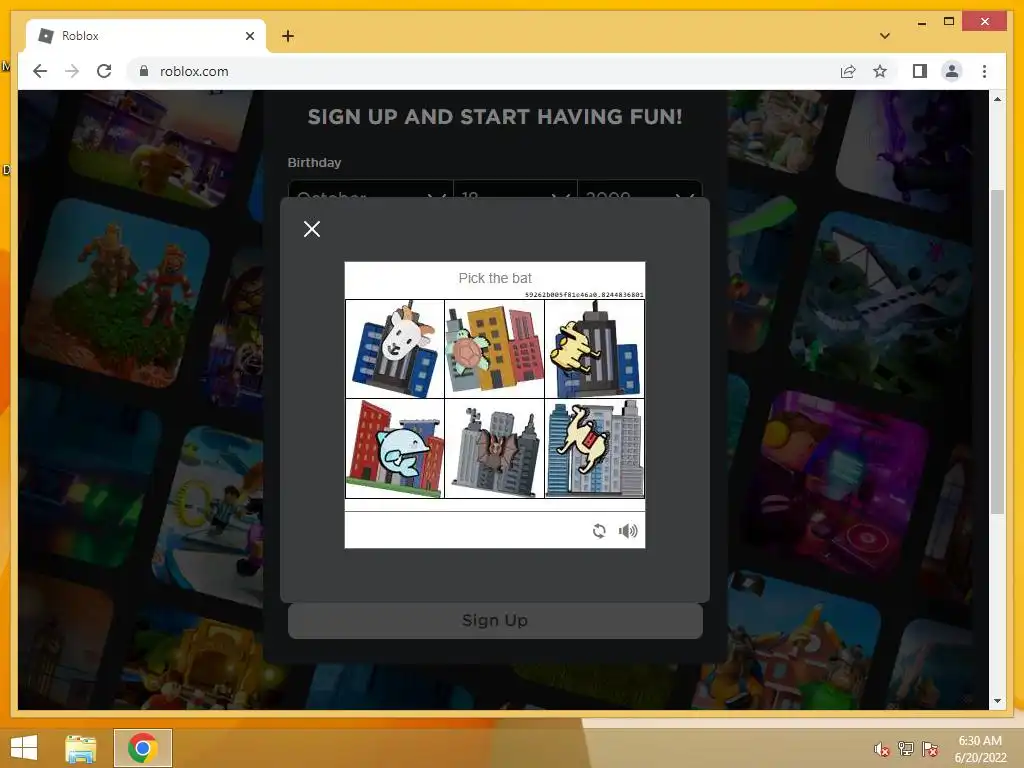Close the captcha dialog with X

pos(312,229)
